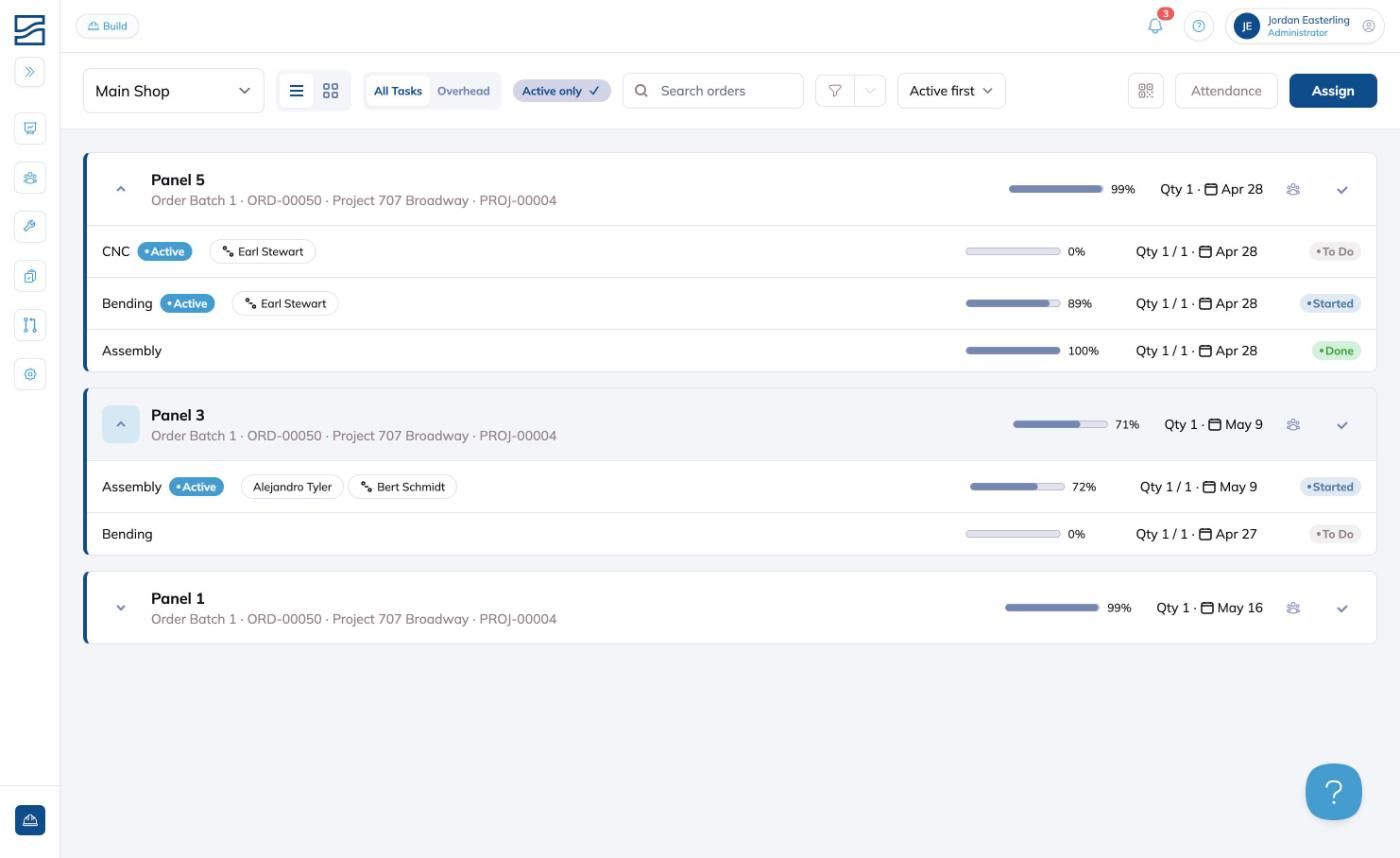The width and height of the screenshot is (1400, 858).
Task: Click Jordan Easterling user name
Action: [x=1308, y=20]
